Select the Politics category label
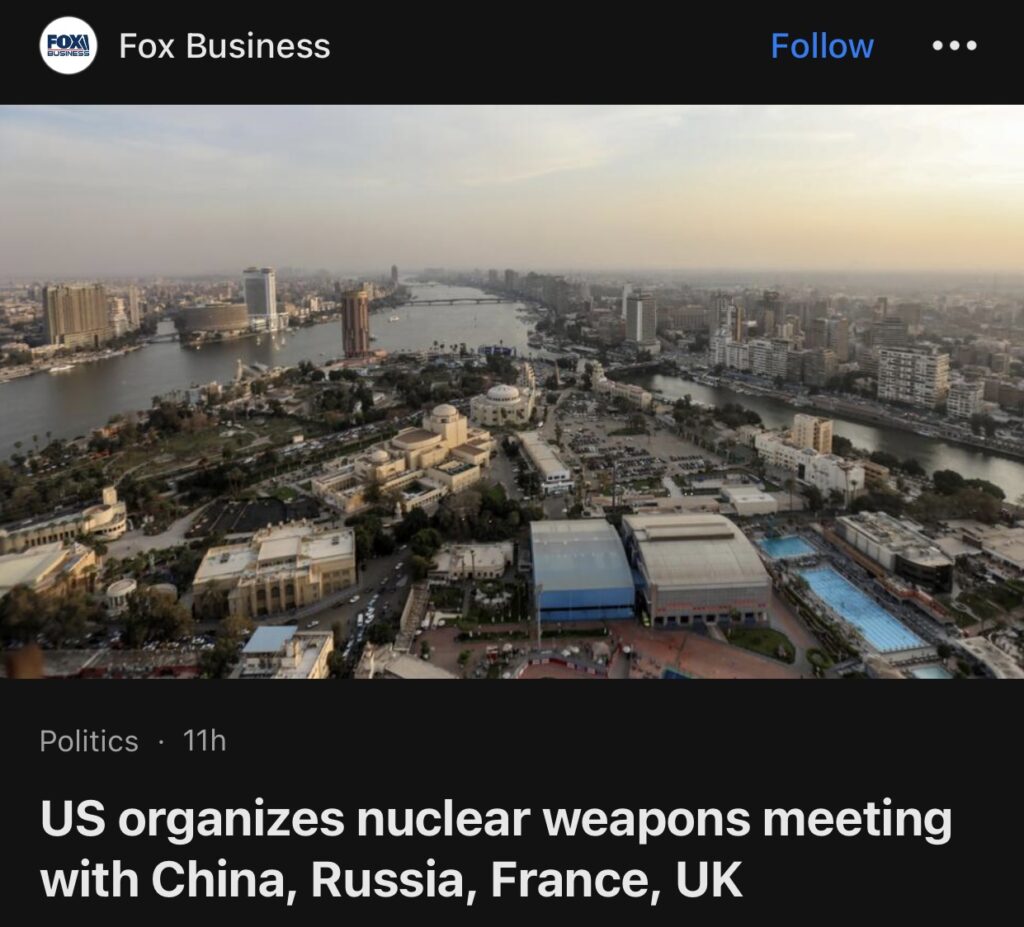 pos(89,741)
